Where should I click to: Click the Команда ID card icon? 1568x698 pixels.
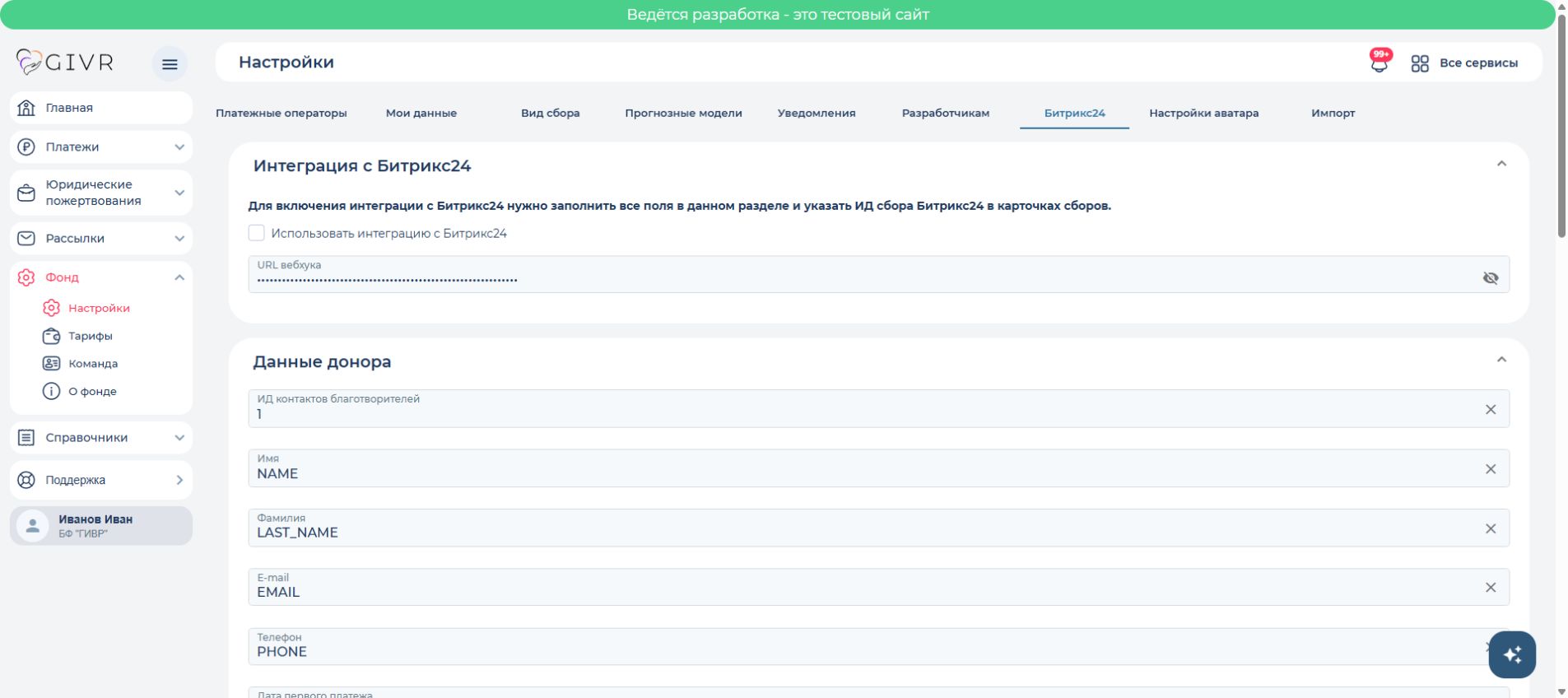(x=51, y=364)
